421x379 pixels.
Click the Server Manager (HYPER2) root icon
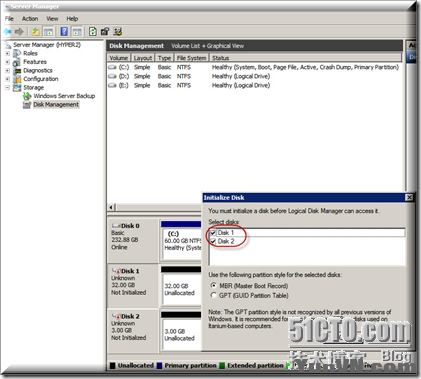(x=8, y=45)
